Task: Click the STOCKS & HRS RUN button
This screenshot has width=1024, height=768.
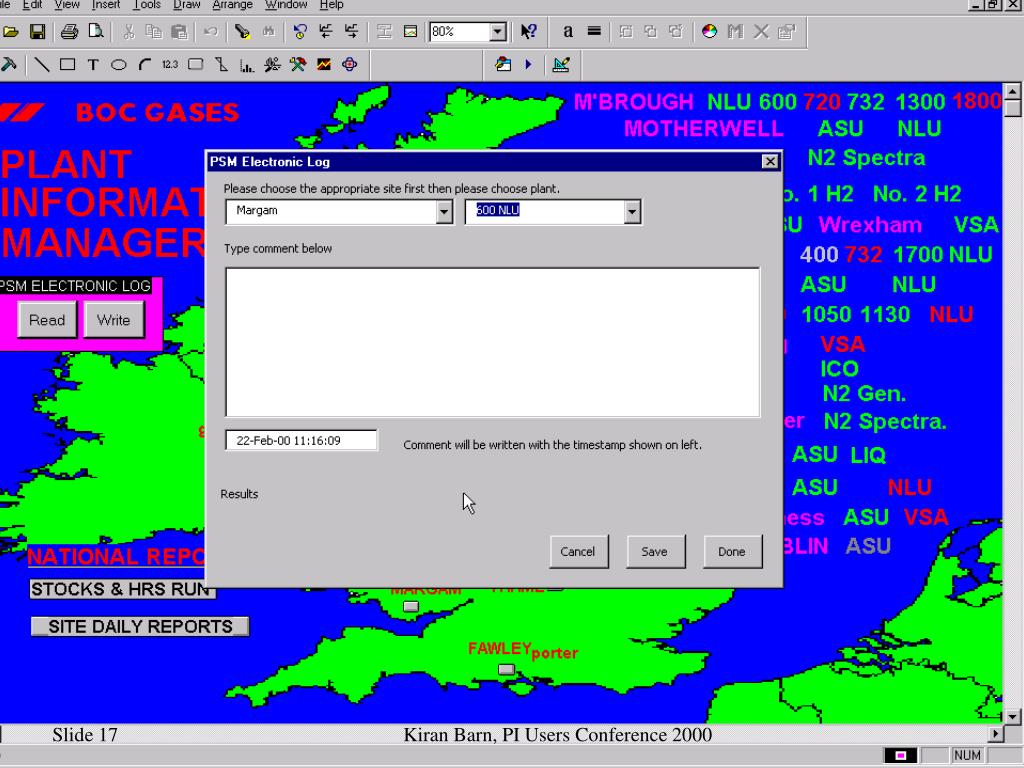Action: 122,589
